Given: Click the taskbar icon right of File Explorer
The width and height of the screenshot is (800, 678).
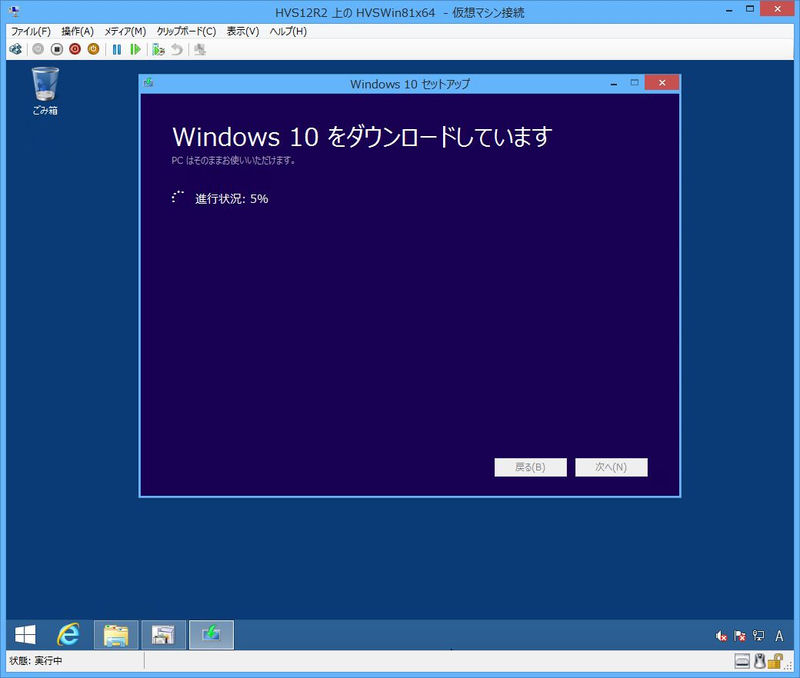Looking at the screenshot, I should coord(163,635).
